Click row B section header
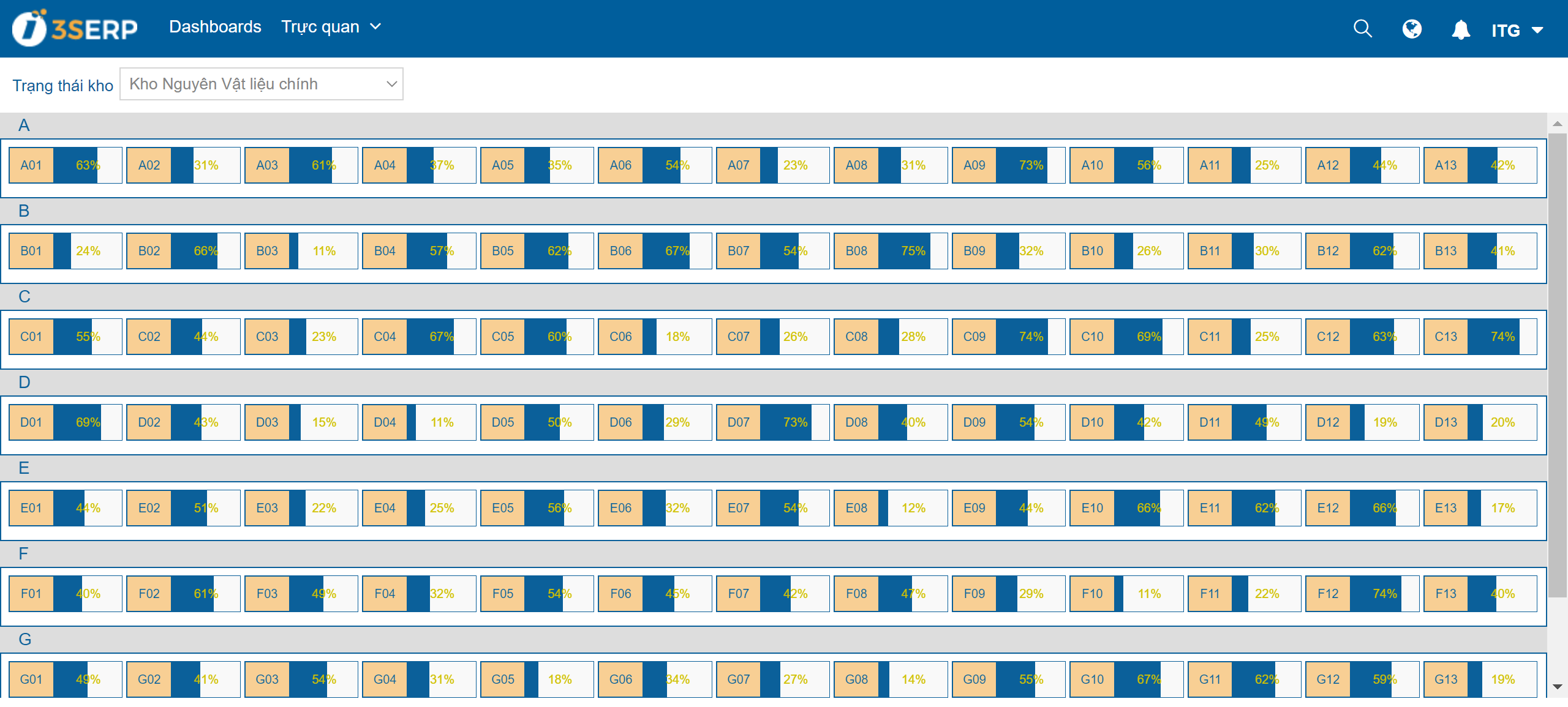This screenshot has width=1568, height=707. (24, 211)
